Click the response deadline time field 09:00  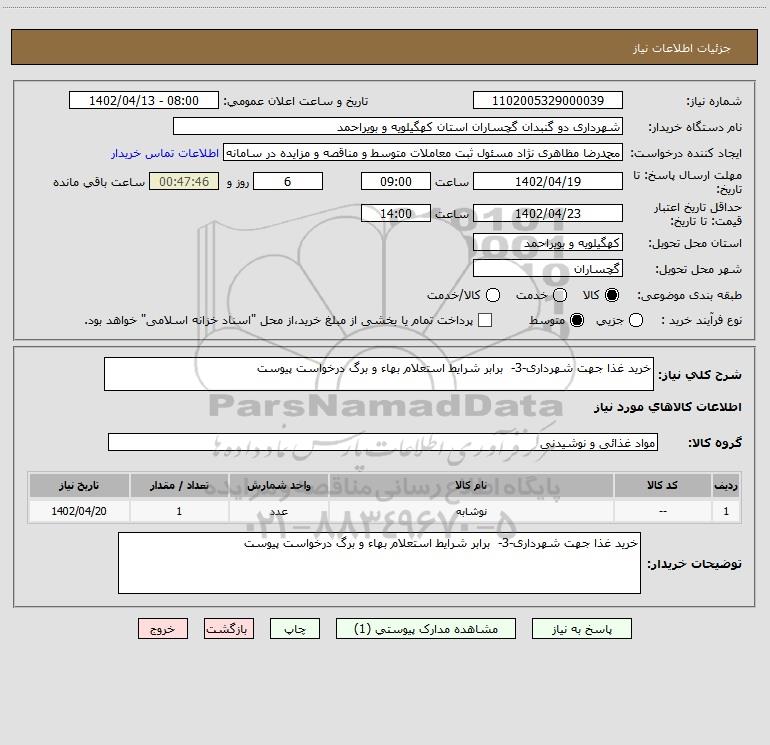[396, 181]
